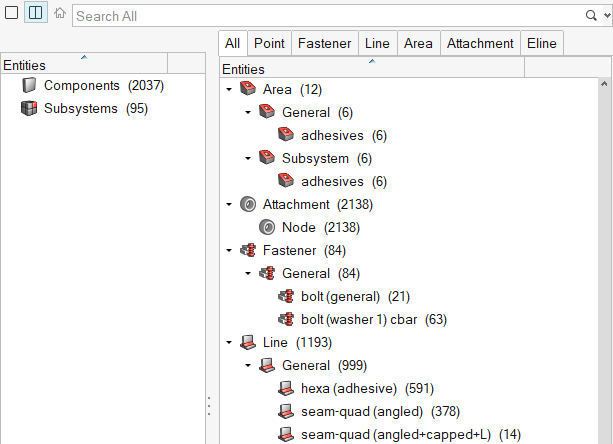
Task: Collapse the Fastener tree node
Action: pos(230,251)
